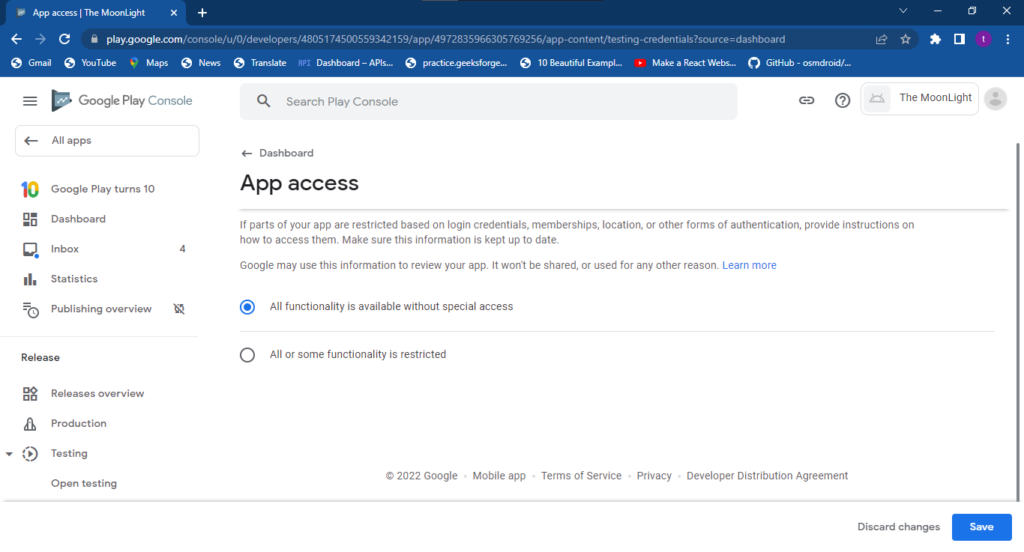Screen dimensions: 1024x552
Task: Click the Search Play Console field
Action: [488, 101]
